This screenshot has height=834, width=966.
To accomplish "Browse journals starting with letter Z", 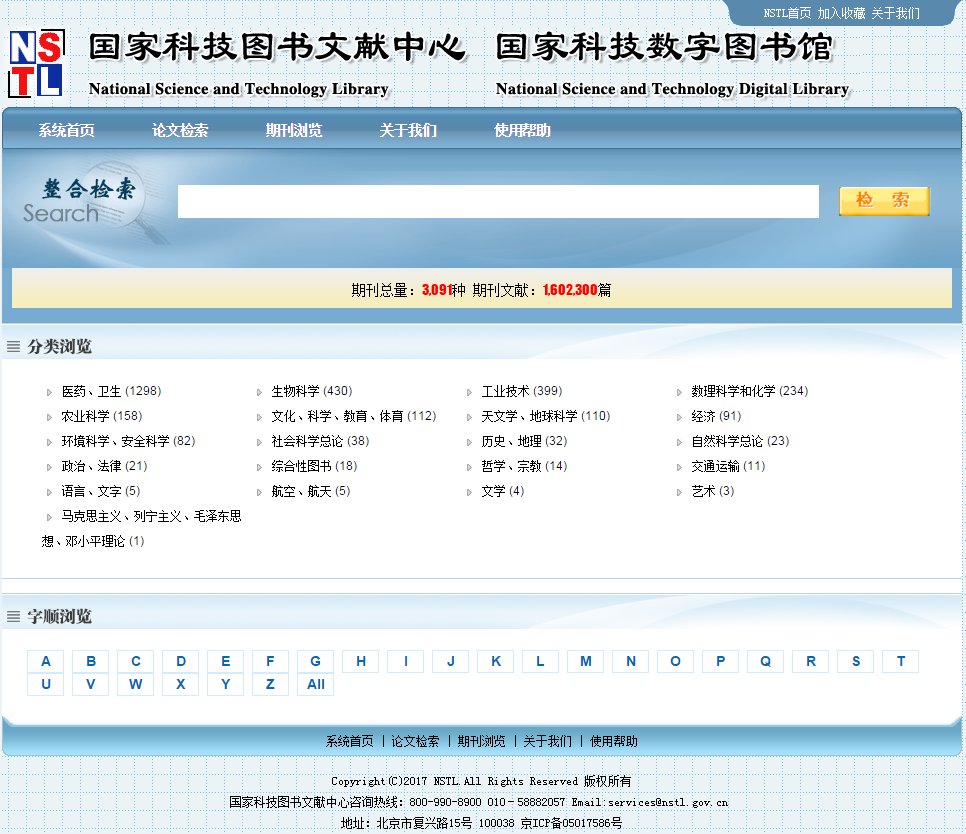I will pyautogui.click(x=270, y=685).
